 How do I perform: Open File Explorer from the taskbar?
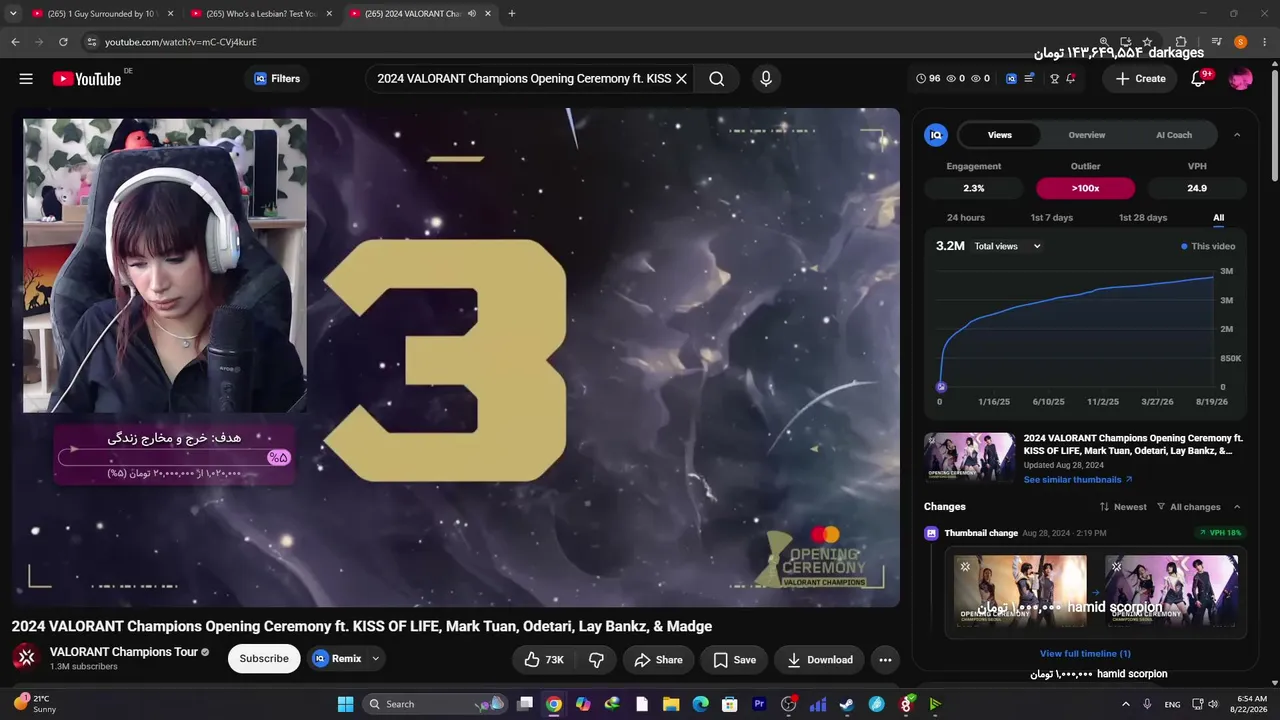671,704
